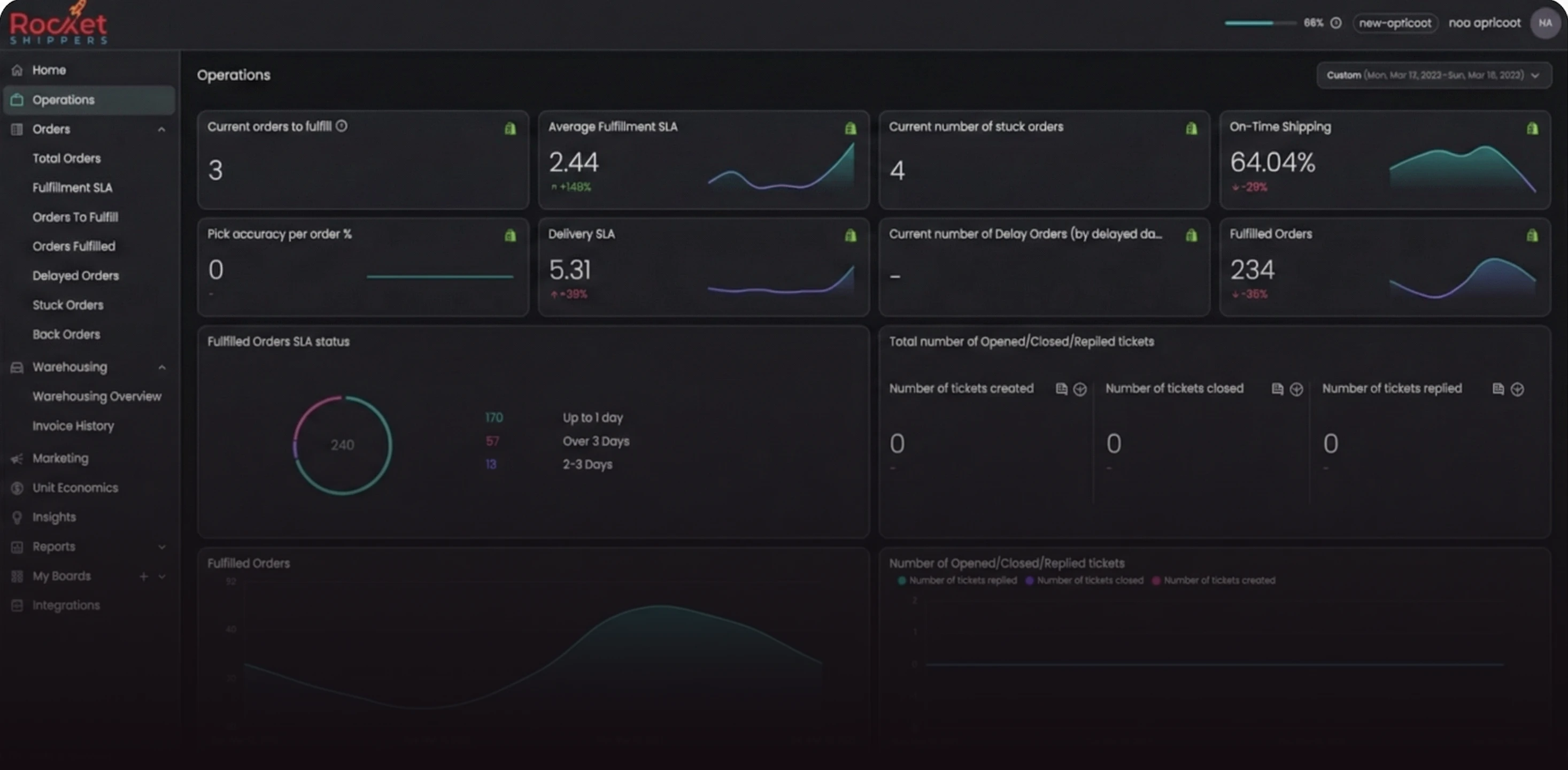Screen dimensions: 1568x770
Task: Go to Warehousing Overview page
Action: (x=97, y=396)
